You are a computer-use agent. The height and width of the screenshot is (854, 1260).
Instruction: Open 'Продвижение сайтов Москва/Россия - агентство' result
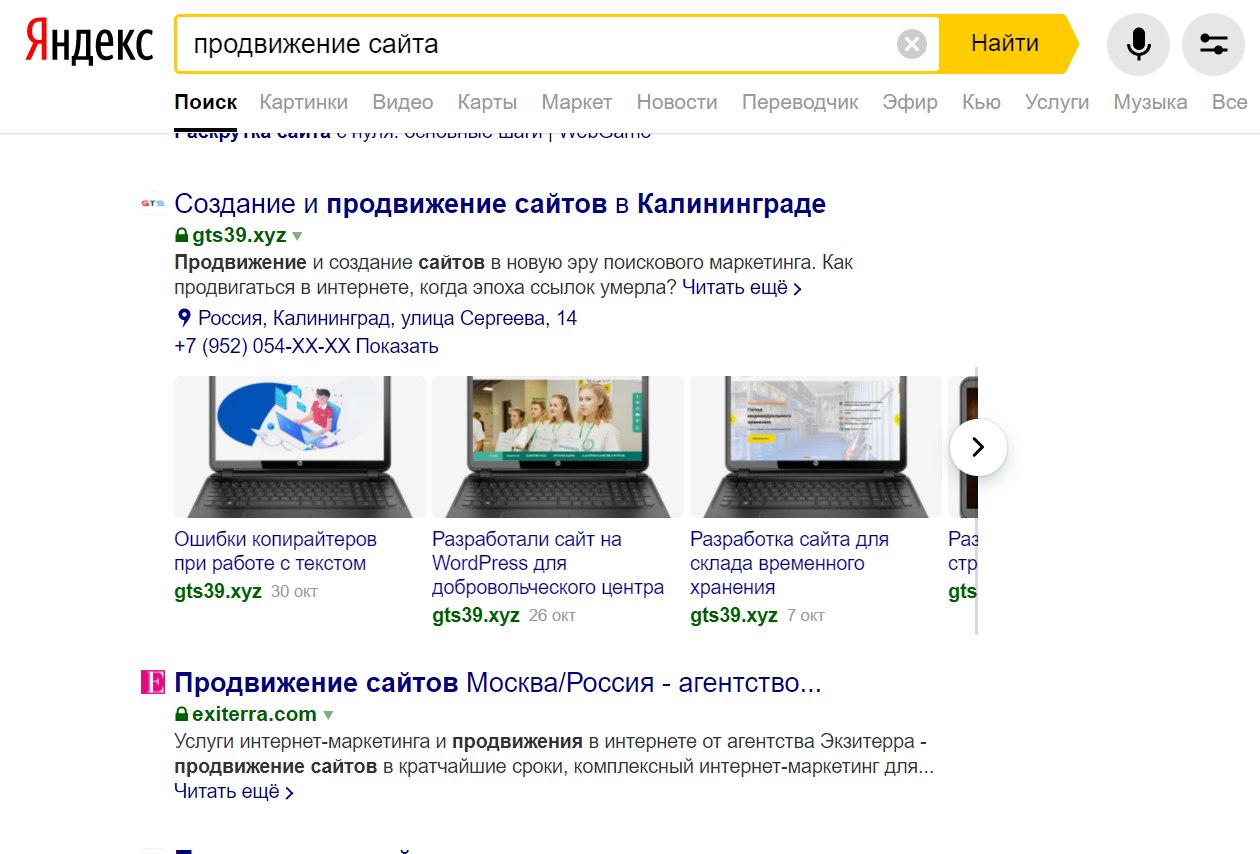click(497, 683)
